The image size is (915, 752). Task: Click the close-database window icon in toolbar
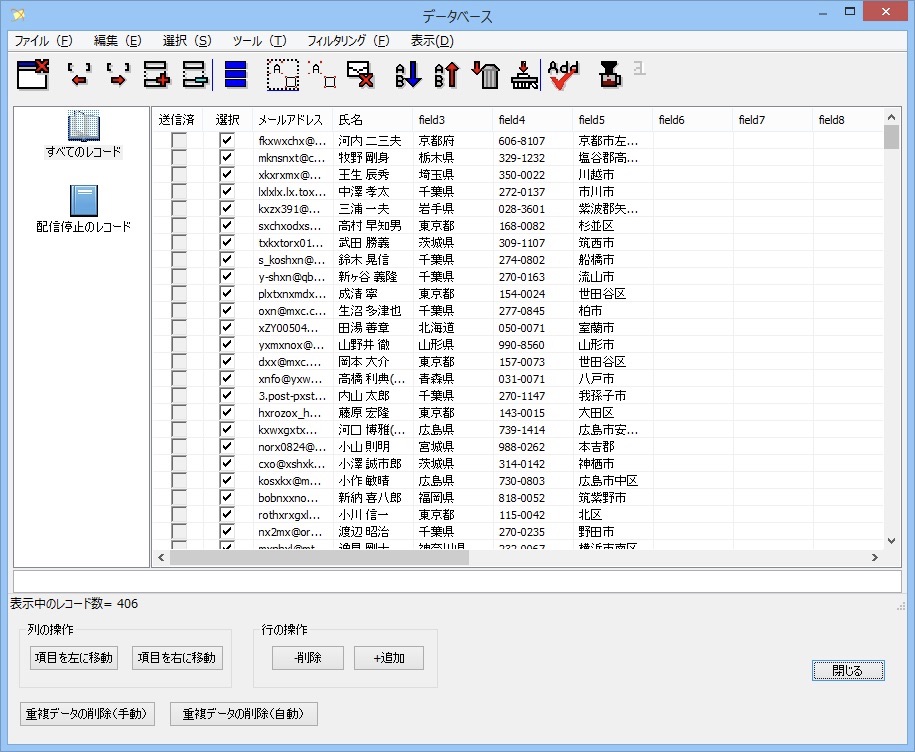pyautogui.click(x=33, y=75)
